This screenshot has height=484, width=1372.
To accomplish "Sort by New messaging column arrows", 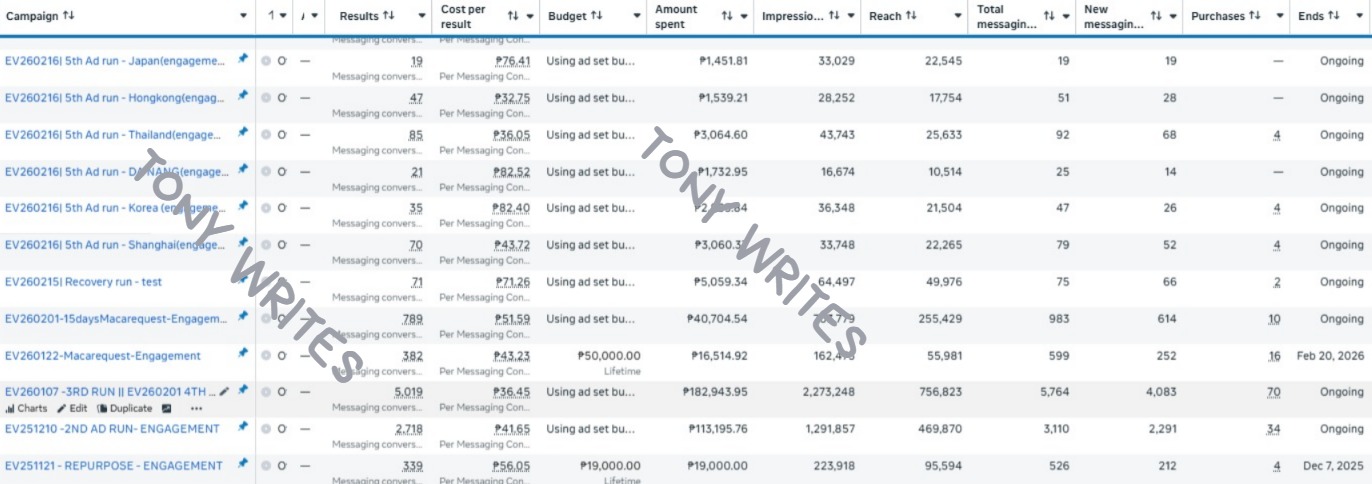I will (x=1157, y=16).
